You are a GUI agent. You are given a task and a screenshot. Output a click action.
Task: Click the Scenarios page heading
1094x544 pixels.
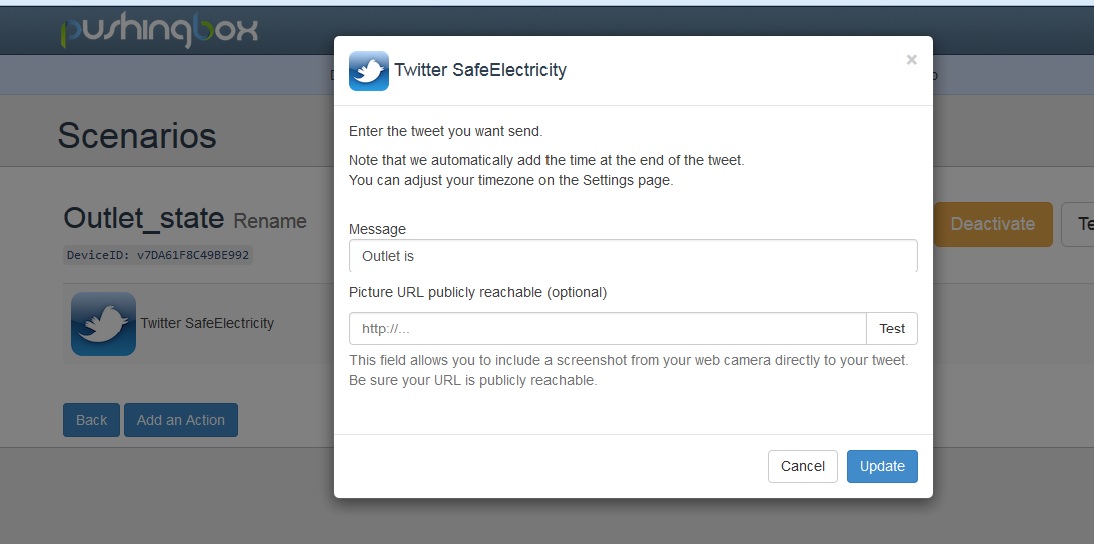pyautogui.click(x=137, y=135)
